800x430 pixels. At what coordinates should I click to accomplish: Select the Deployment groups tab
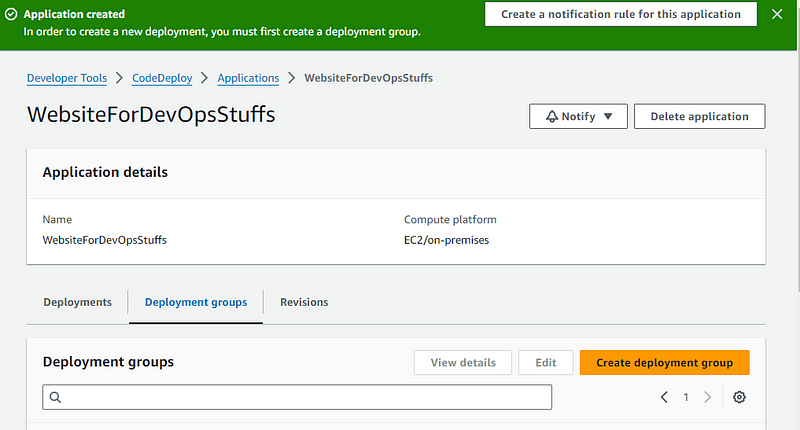[x=196, y=302]
